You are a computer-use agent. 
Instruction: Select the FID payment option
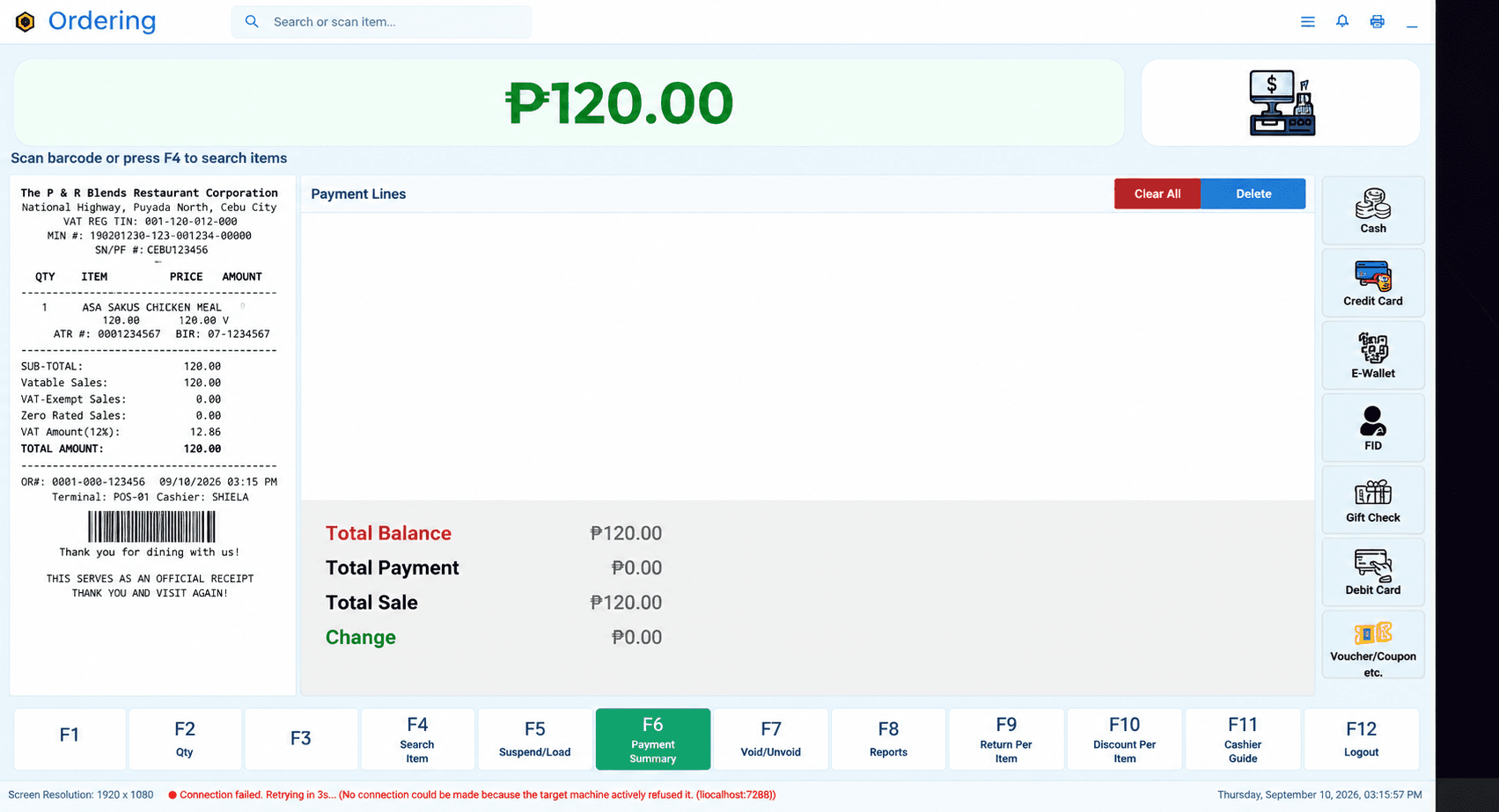click(x=1372, y=428)
